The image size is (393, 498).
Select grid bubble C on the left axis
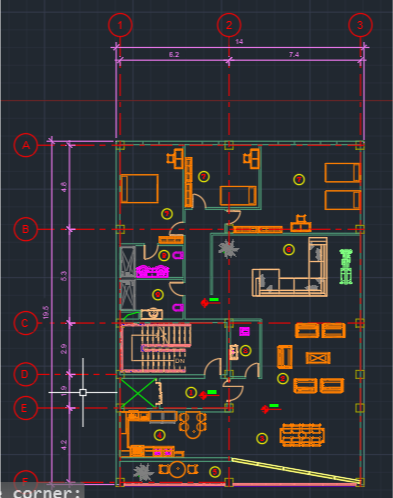click(25, 323)
